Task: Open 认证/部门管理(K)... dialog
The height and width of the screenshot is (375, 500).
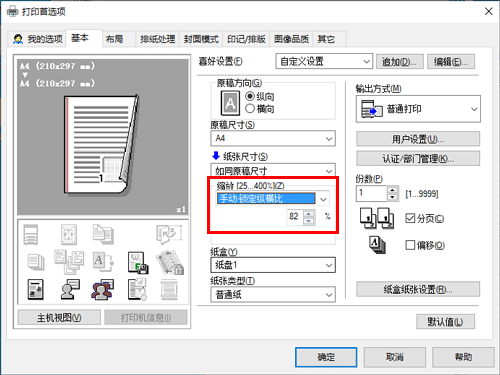Action: tap(418, 158)
